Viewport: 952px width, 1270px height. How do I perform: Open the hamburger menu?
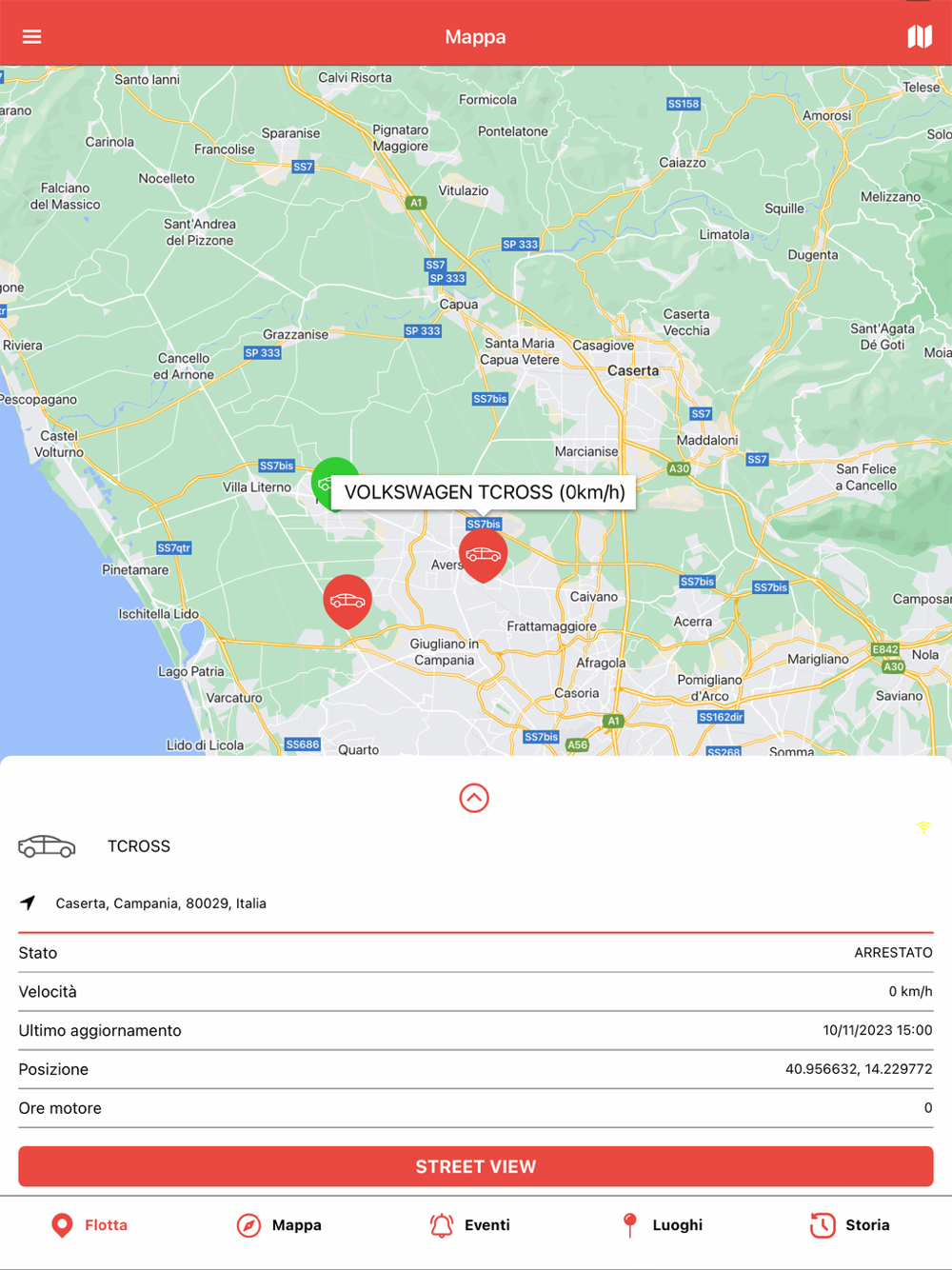(31, 36)
